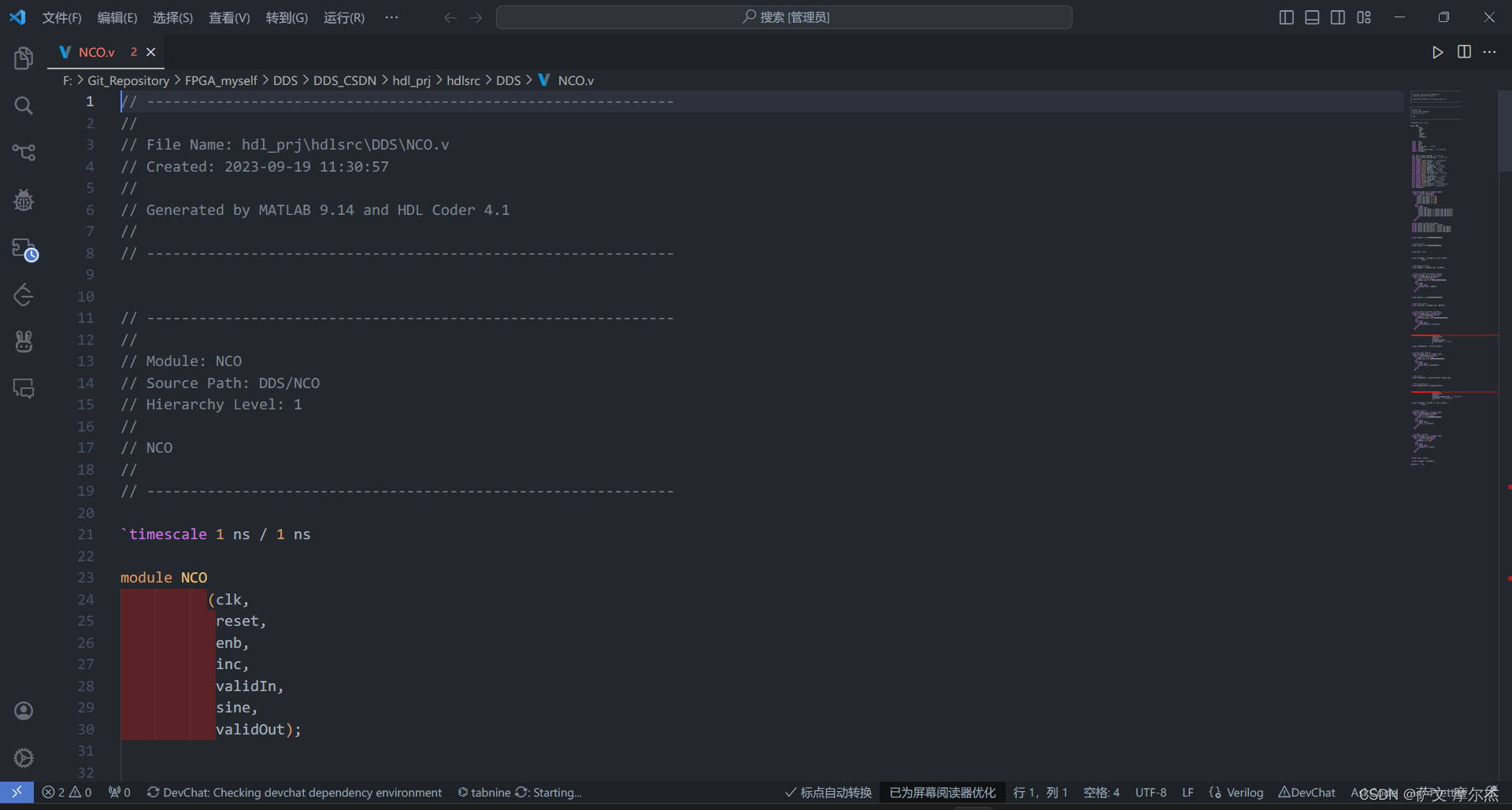
Task: Go forward with navigation arrow
Action: pyautogui.click(x=476, y=17)
